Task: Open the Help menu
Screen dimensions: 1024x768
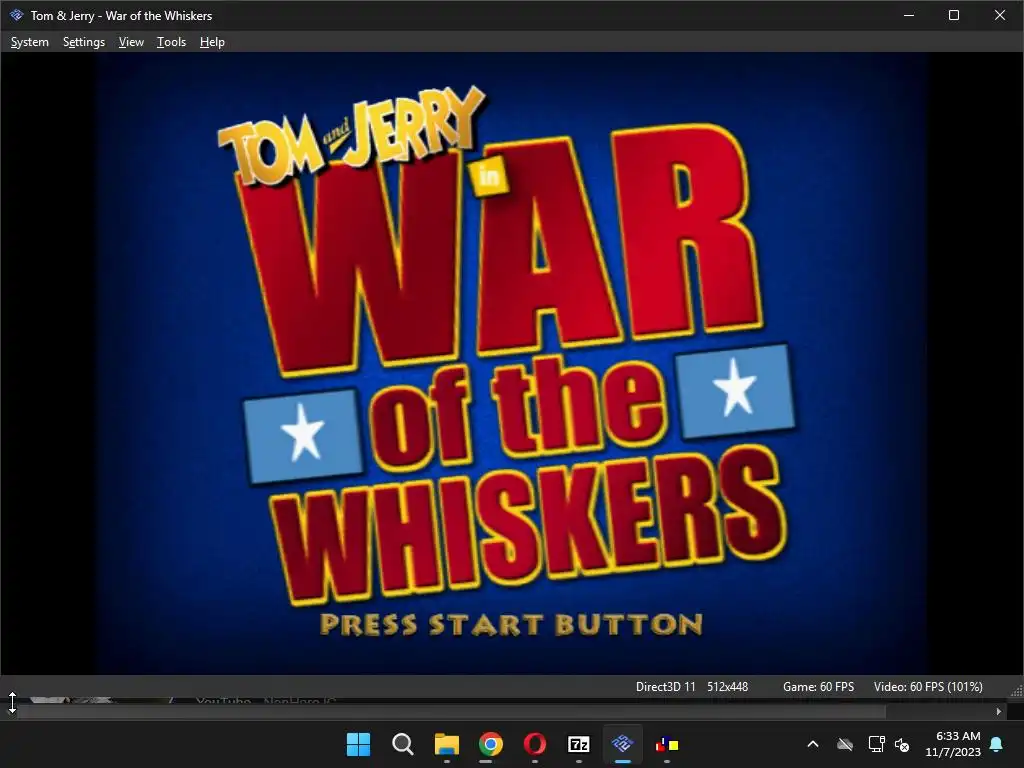Action: (x=212, y=42)
